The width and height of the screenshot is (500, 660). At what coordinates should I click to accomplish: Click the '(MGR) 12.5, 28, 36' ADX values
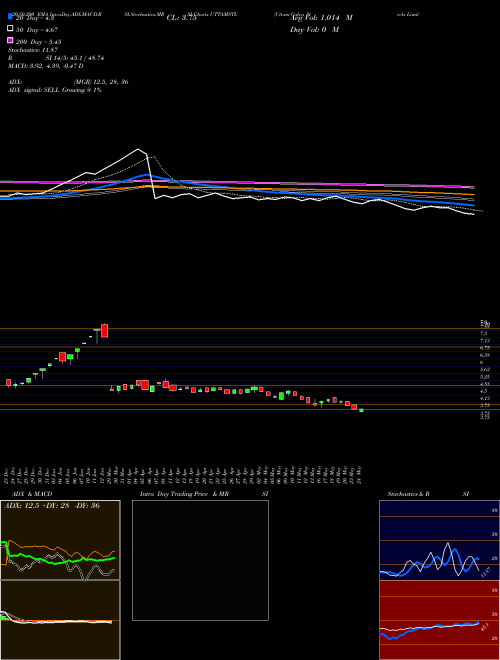(x=101, y=82)
